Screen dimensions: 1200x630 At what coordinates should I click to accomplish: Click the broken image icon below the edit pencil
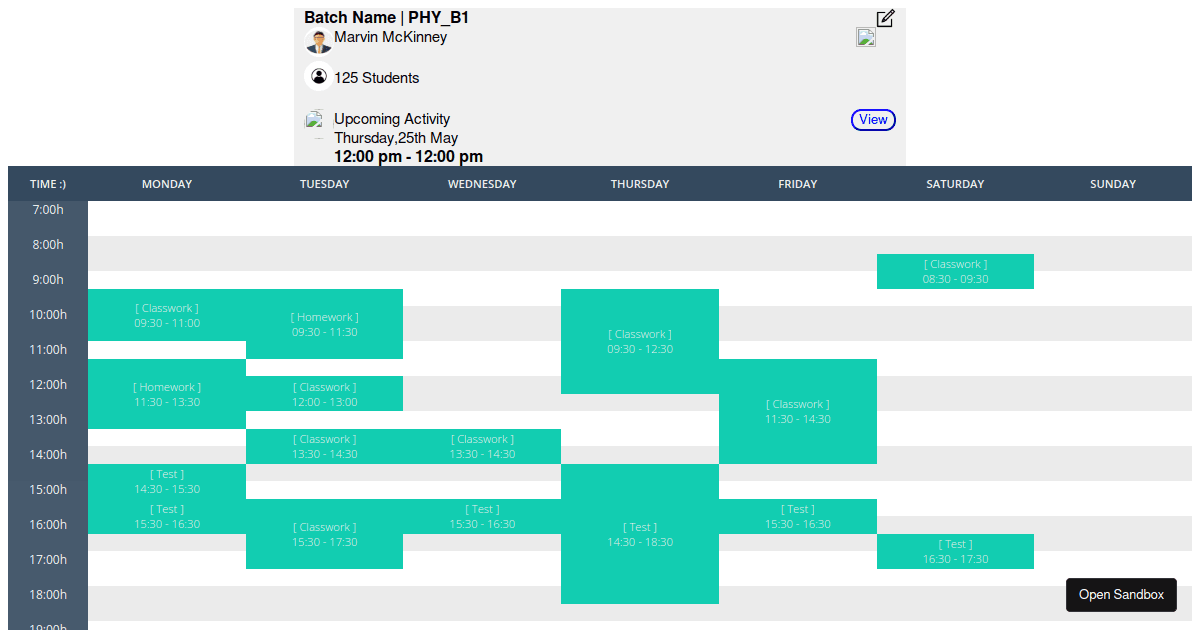click(866, 38)
